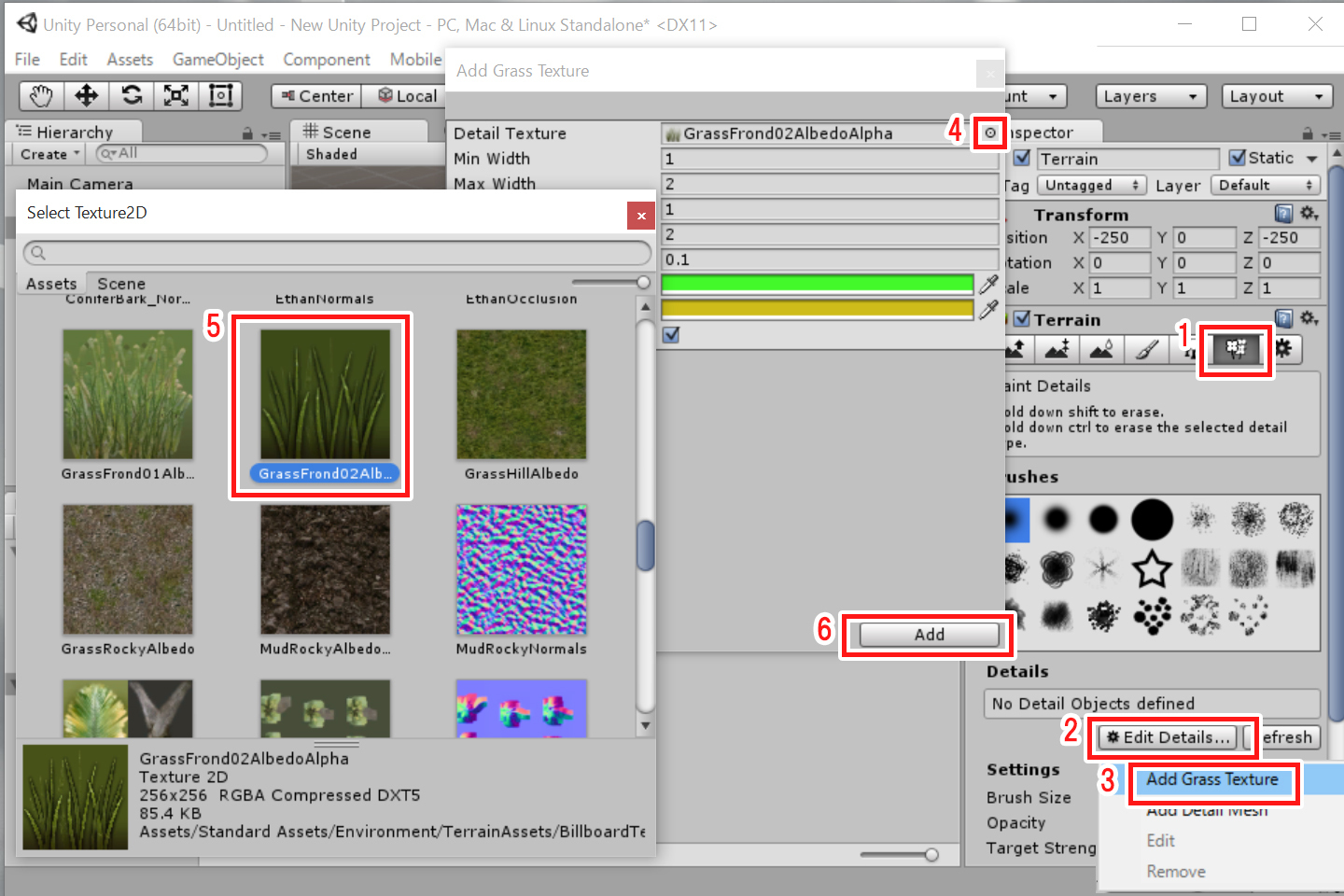Lock the Hierarchy panel

[x=247, y=133]
